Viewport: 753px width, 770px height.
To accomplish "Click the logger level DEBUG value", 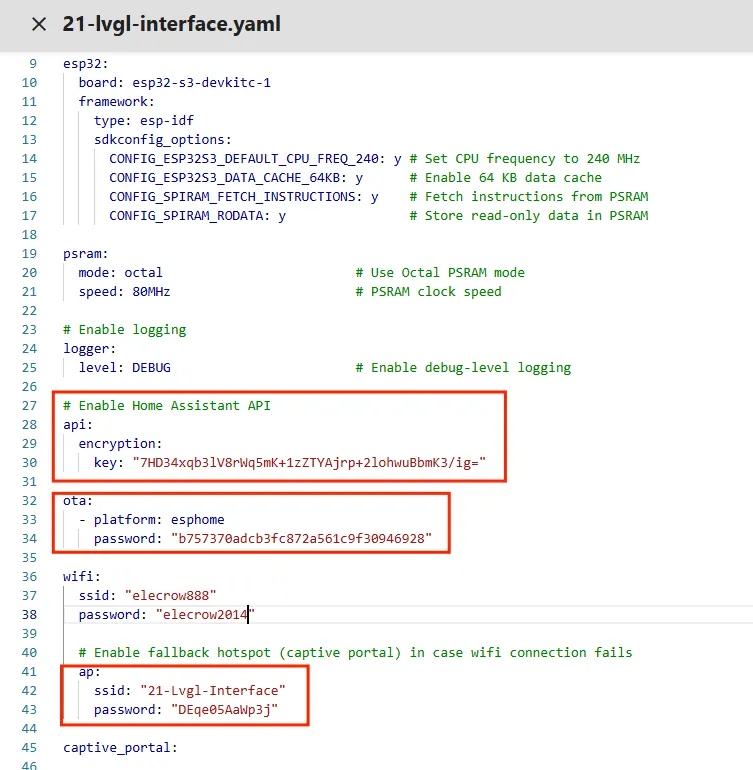I will coord(151,367).
